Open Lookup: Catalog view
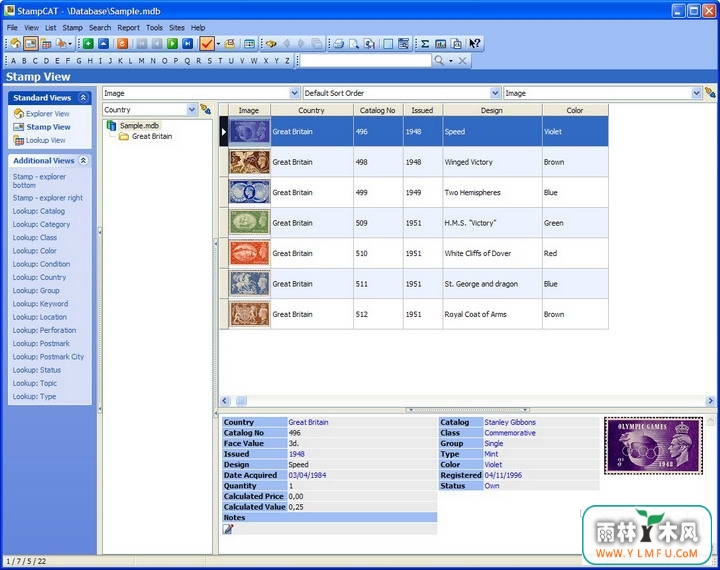This screenshot has height=570, width=720. click(x=39, y=211)
